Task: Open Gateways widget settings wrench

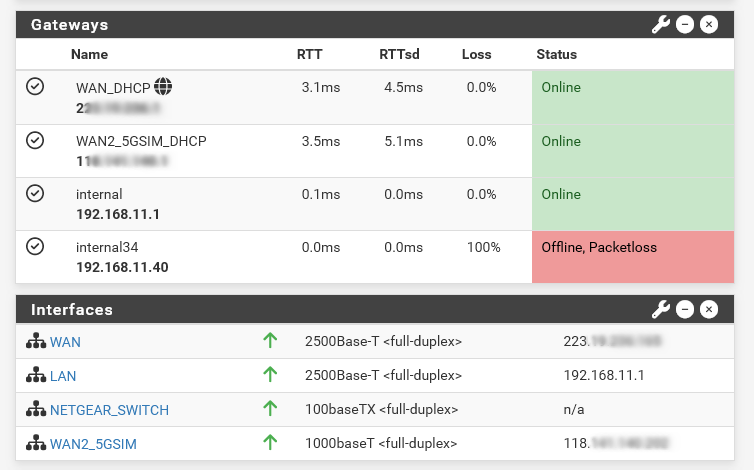Action: pyautogui.click(x=661, y=24)
